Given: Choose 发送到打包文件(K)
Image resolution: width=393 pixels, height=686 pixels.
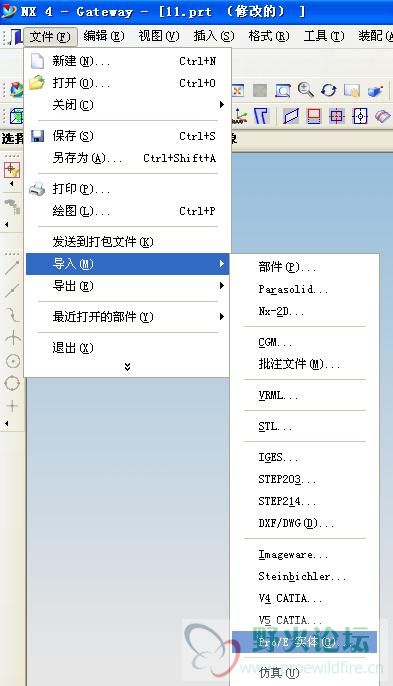Looking at the screenshot, I should pyautogui.click(x=127, y=242).
